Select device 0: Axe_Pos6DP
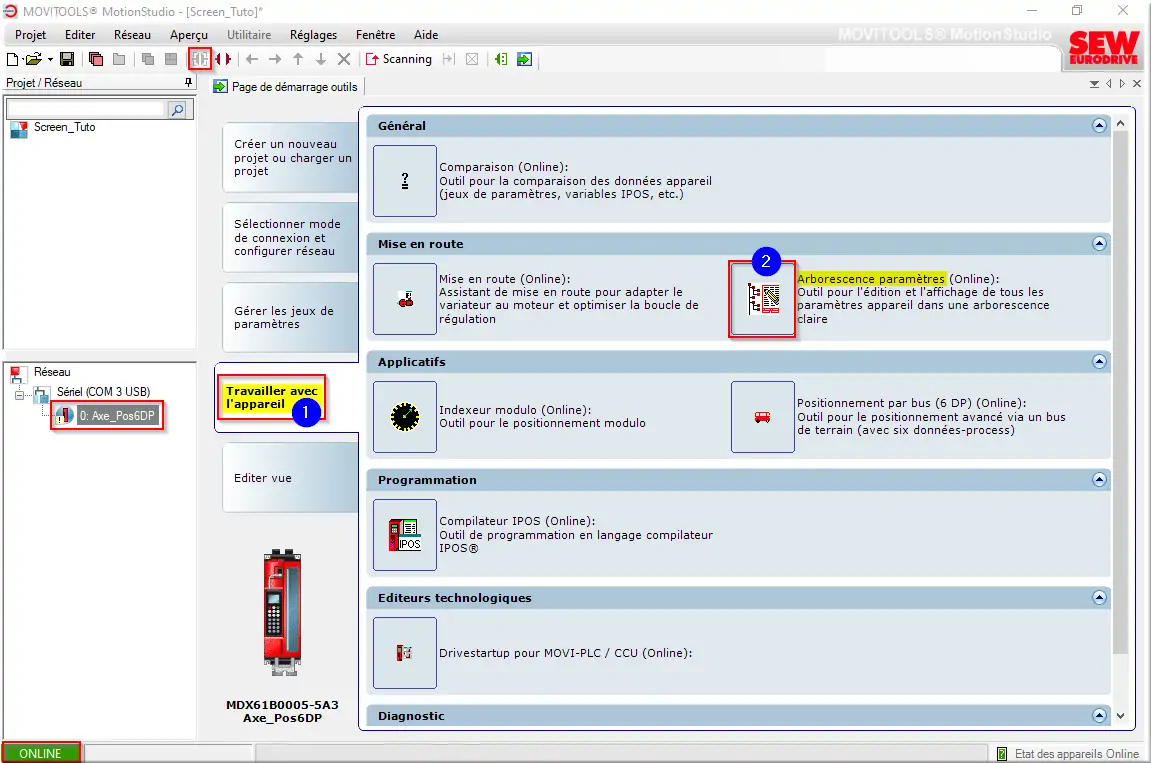 117,416
